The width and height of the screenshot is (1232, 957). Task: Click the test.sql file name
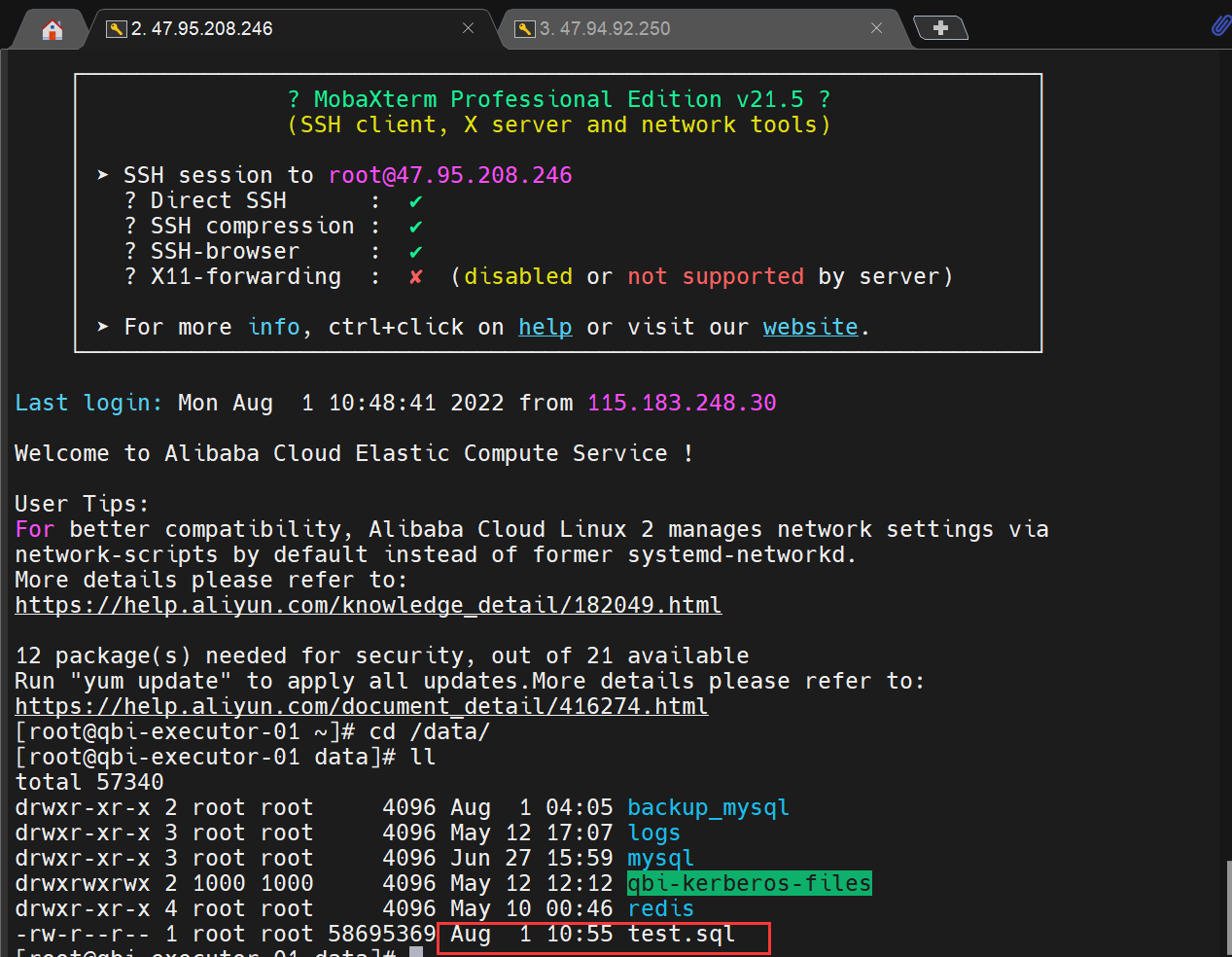681,934
